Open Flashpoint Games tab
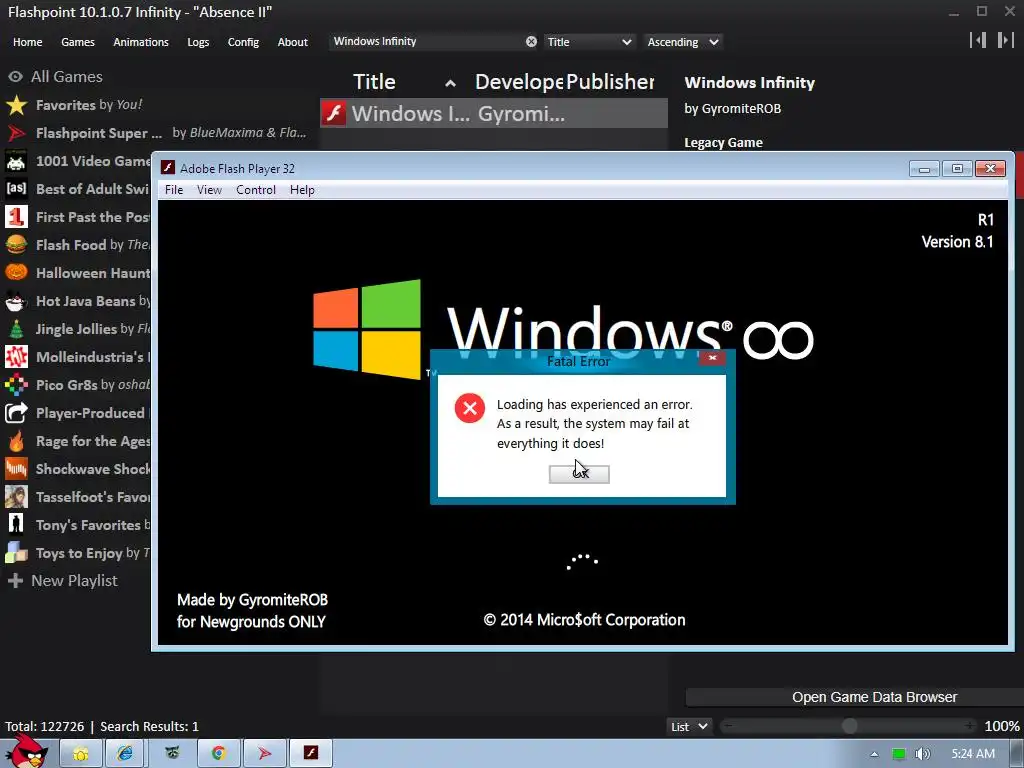 (x=78, y=42)
